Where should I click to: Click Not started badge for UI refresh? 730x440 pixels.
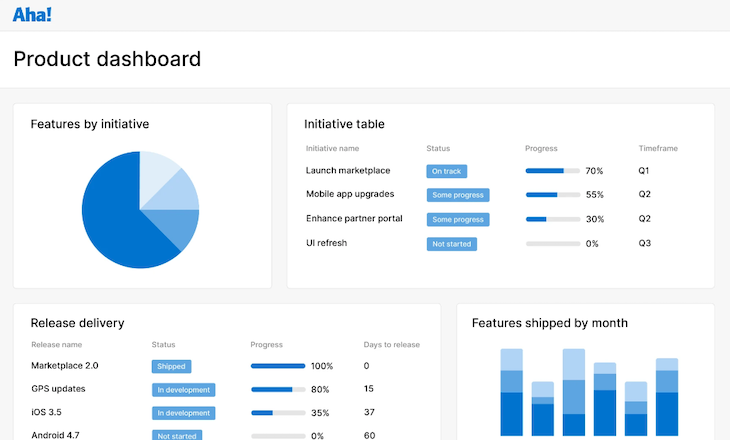tap(452, 244)
